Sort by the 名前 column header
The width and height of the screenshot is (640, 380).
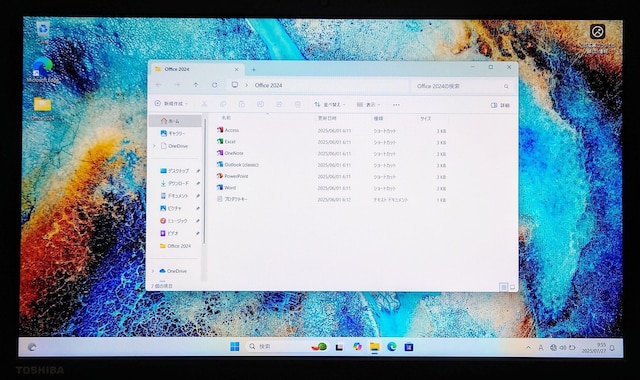tap(226, 118)
